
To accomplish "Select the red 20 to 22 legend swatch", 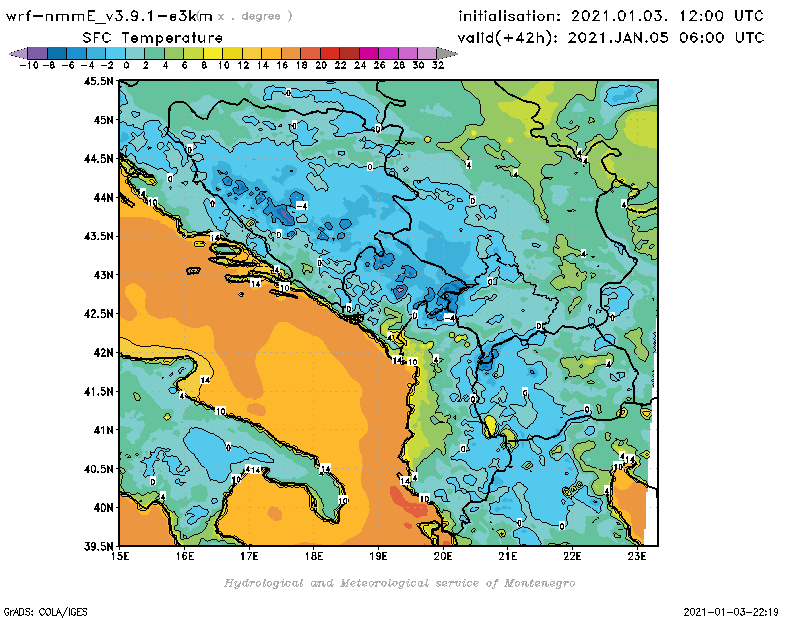I will 330,53.
